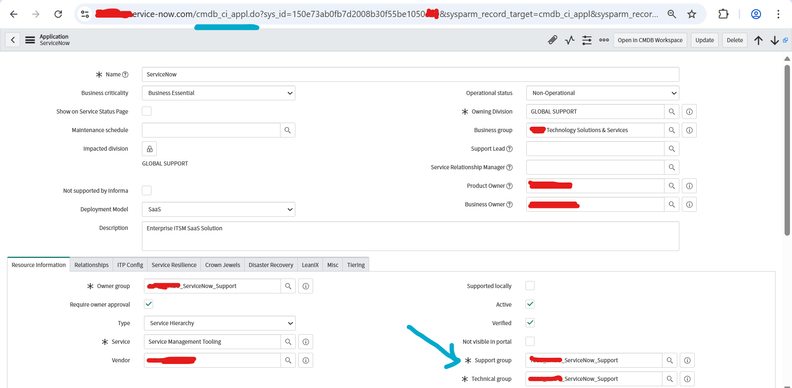
Task: Look up Maintenance schedule with magnifier
Action: 287,130
